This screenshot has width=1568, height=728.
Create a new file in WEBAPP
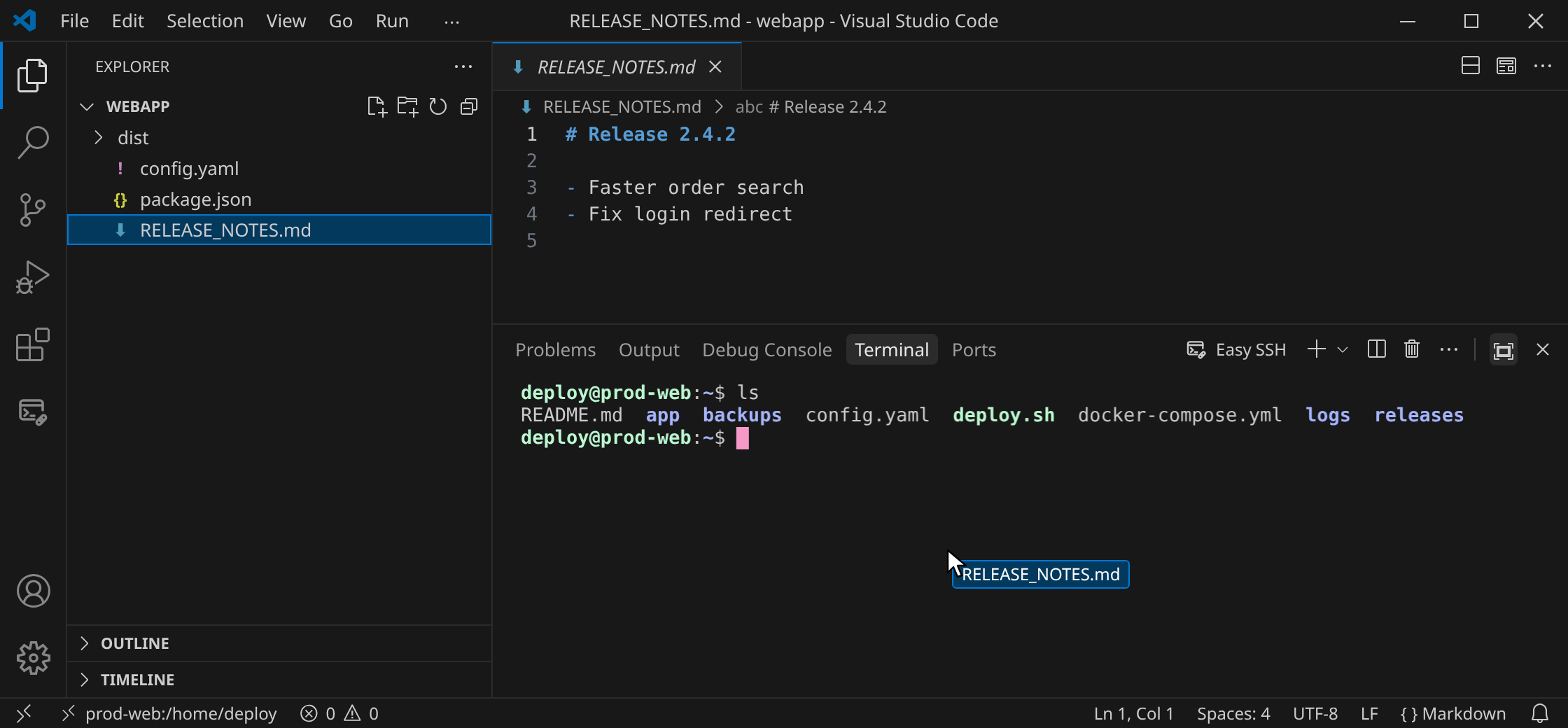click(x=377, y=106)
